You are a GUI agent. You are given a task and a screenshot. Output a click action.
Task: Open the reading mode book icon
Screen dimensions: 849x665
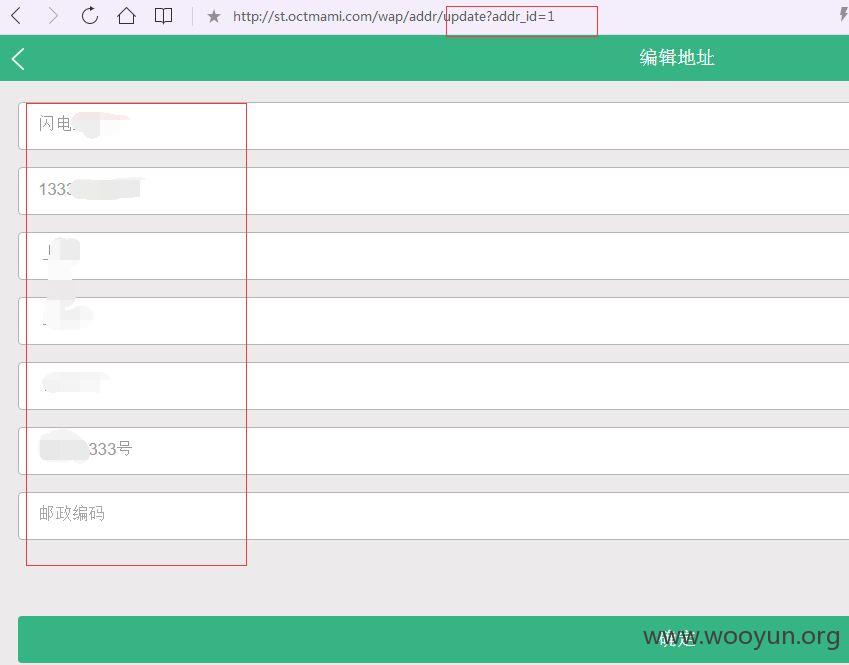tap(163, 16)
